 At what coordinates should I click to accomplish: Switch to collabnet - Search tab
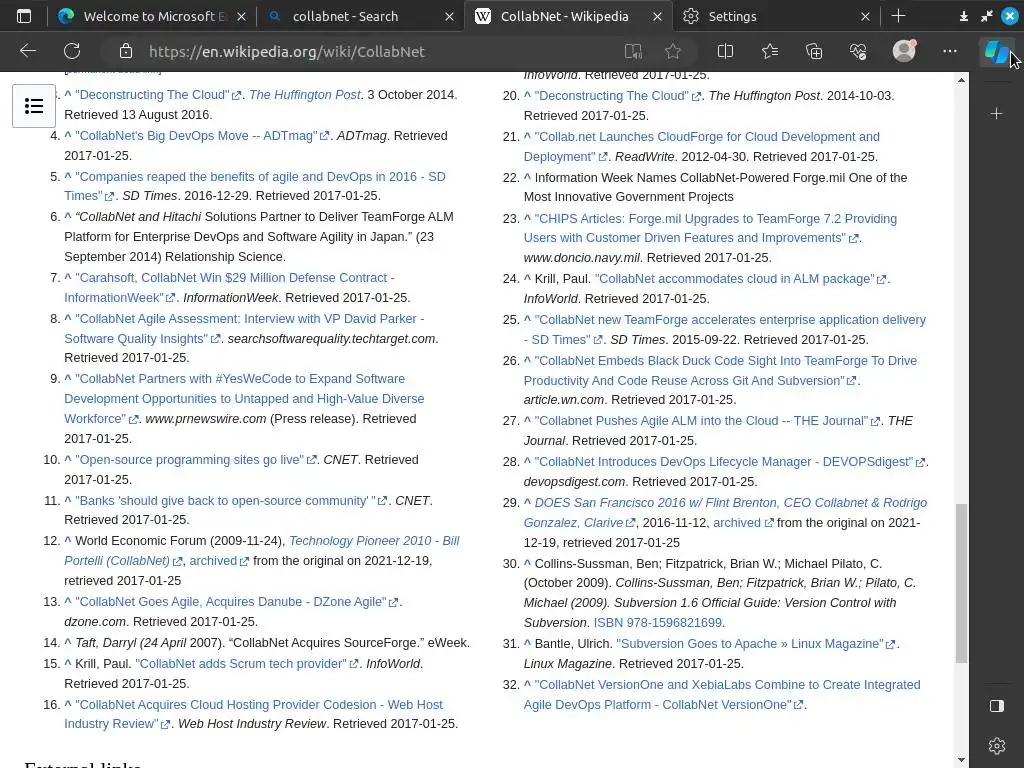360,16
